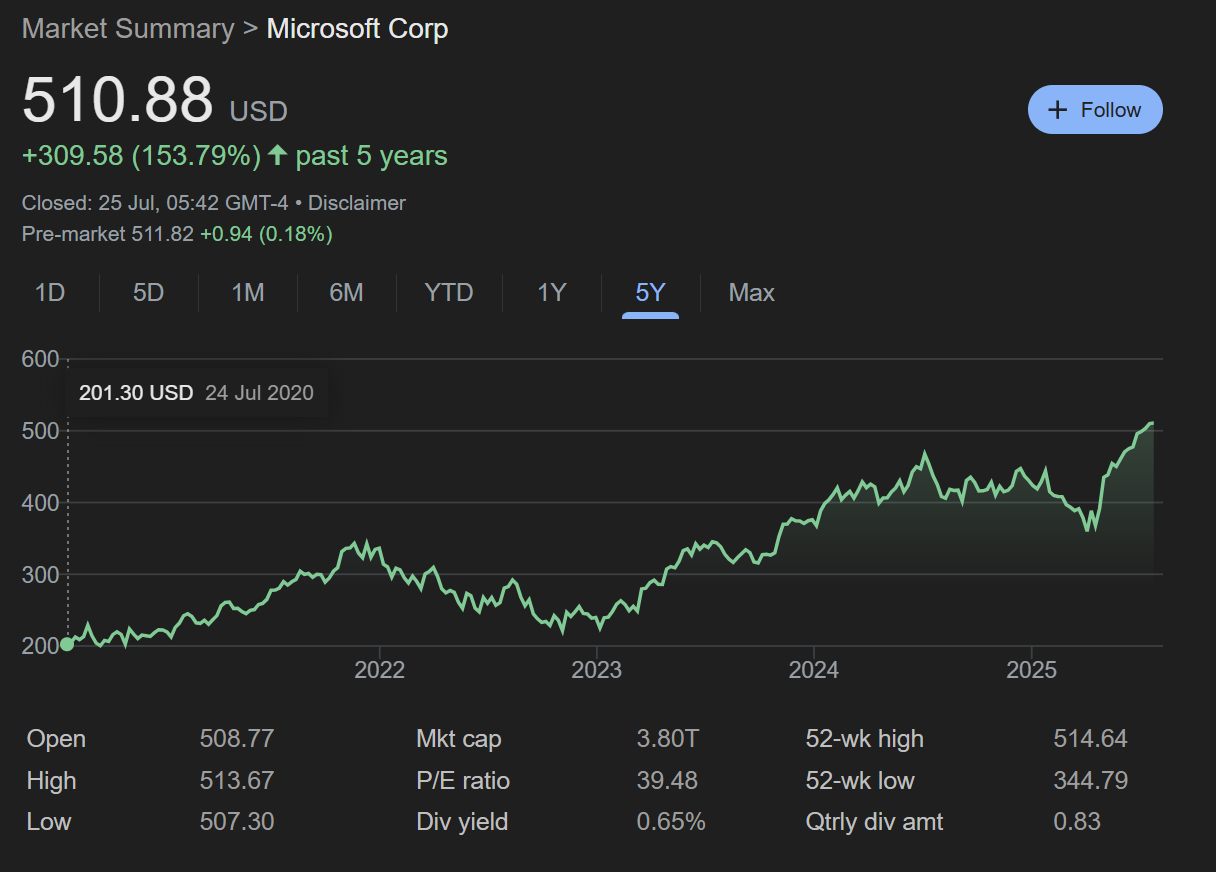
Task: Switch chart to 5D range
Action: click(148, 293)
